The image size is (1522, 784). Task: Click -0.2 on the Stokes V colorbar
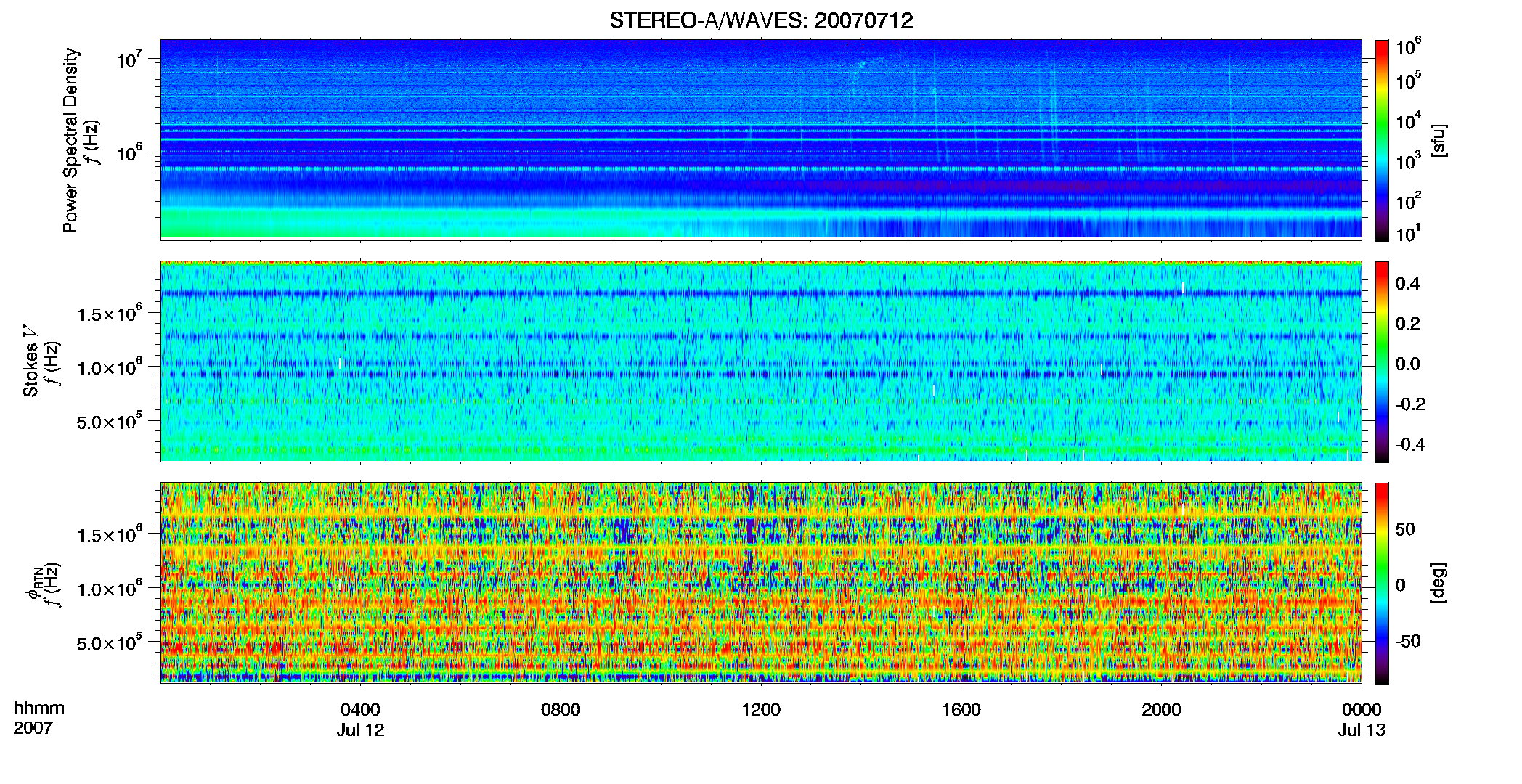[x=1410, y=404]
